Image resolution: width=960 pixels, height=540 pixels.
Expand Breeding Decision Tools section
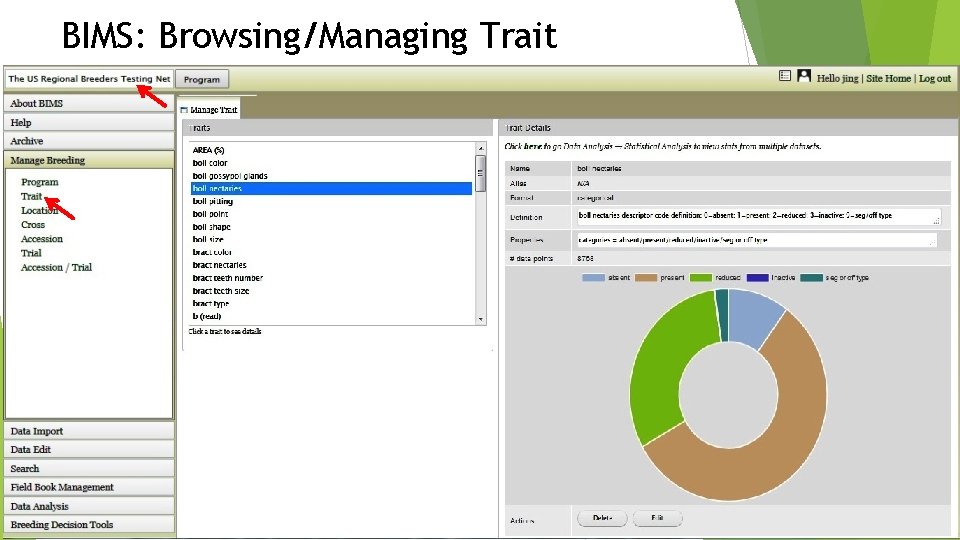pos(89,525)
